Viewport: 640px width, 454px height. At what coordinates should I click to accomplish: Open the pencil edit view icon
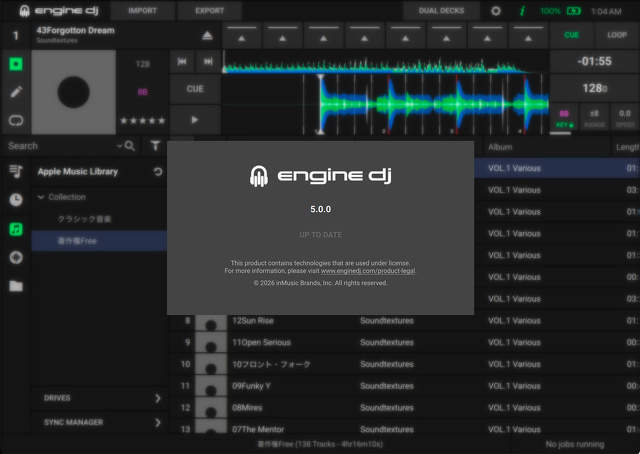click(16, 92)
